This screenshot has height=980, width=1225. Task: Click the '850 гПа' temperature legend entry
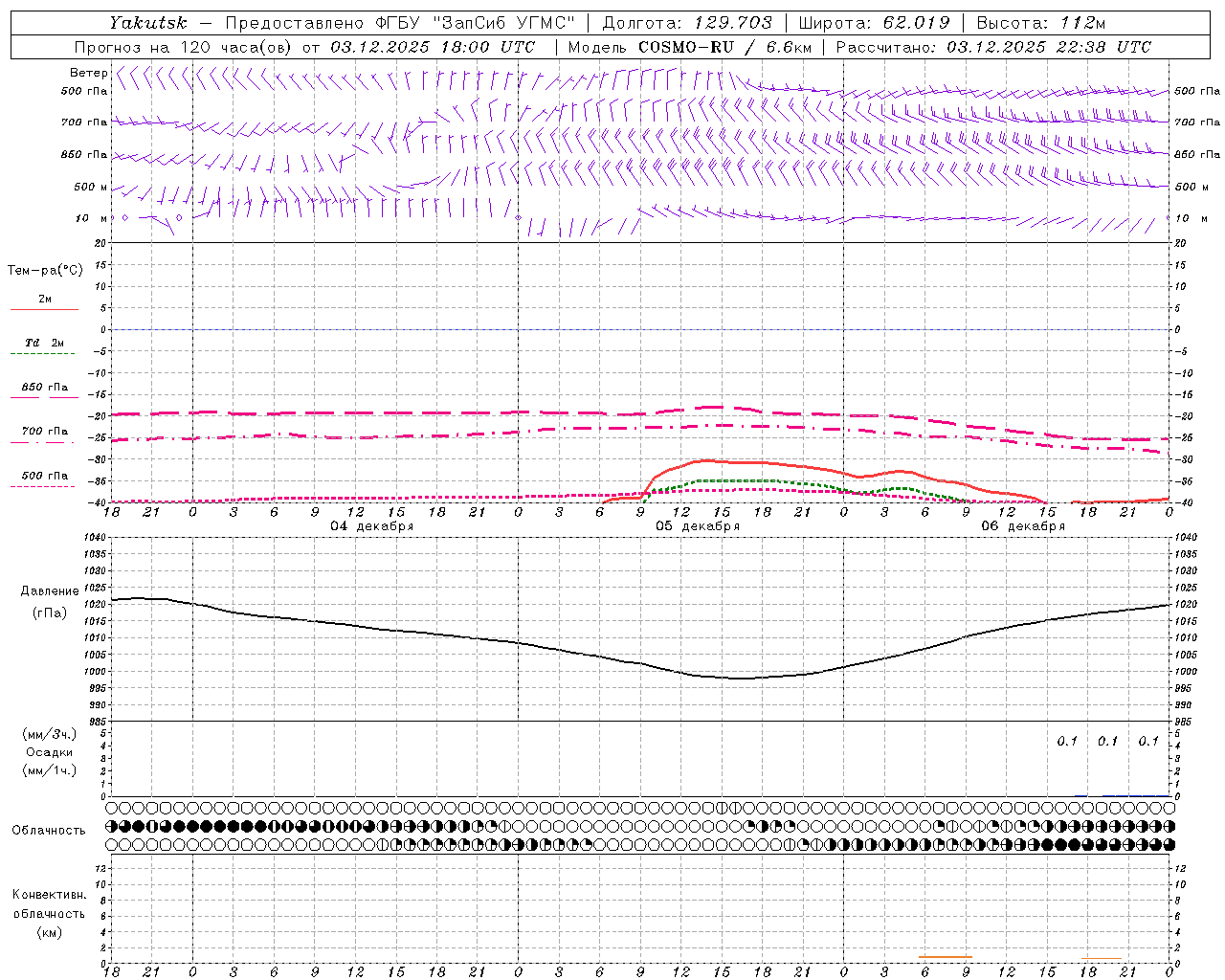45,388
